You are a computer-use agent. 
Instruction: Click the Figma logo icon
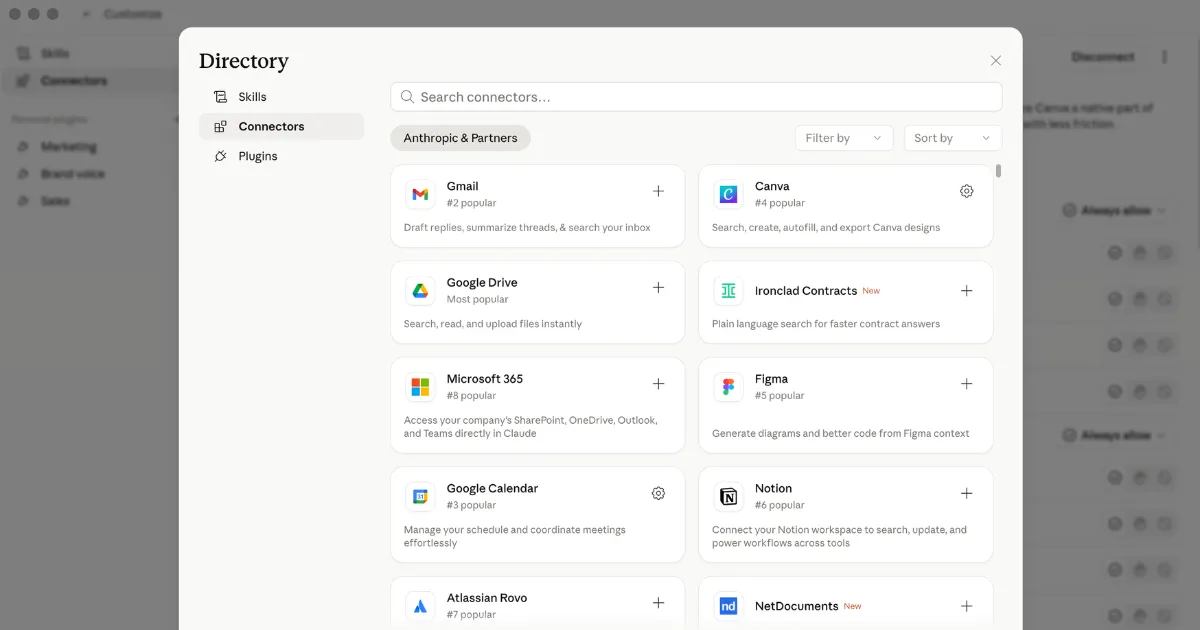[728, 387]
